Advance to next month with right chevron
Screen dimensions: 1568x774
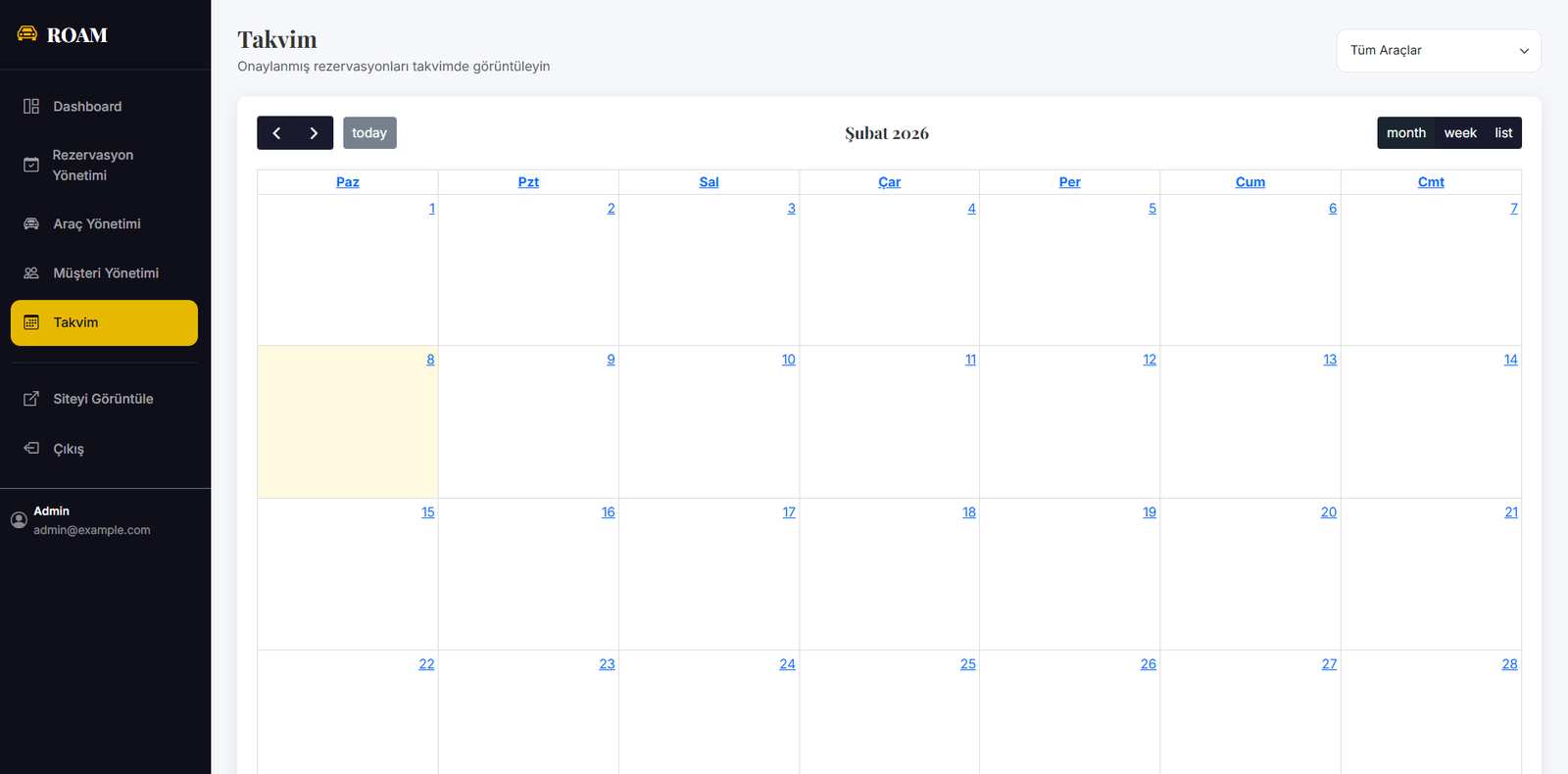point(314,133)
